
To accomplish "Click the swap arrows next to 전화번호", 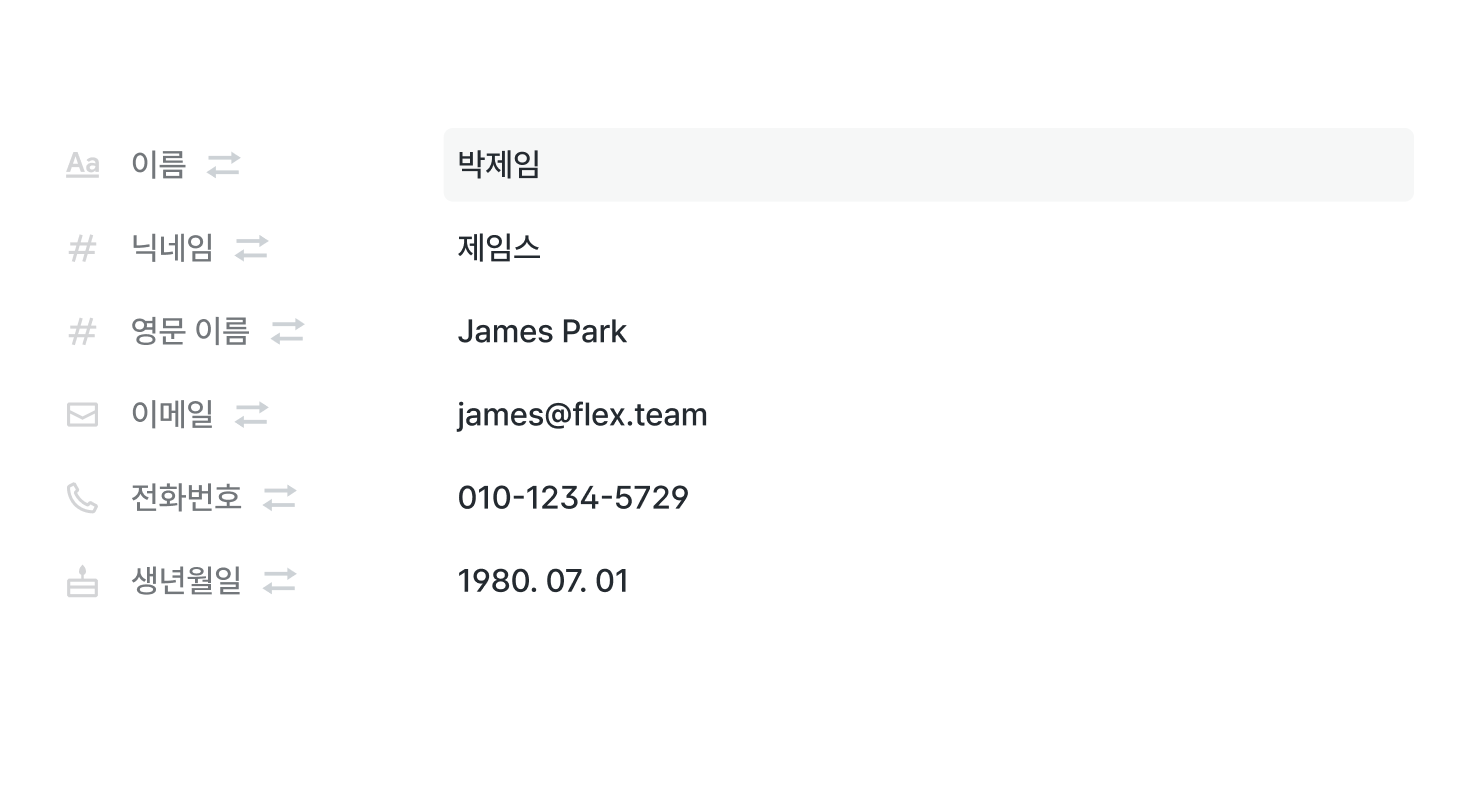I will 280,497.
